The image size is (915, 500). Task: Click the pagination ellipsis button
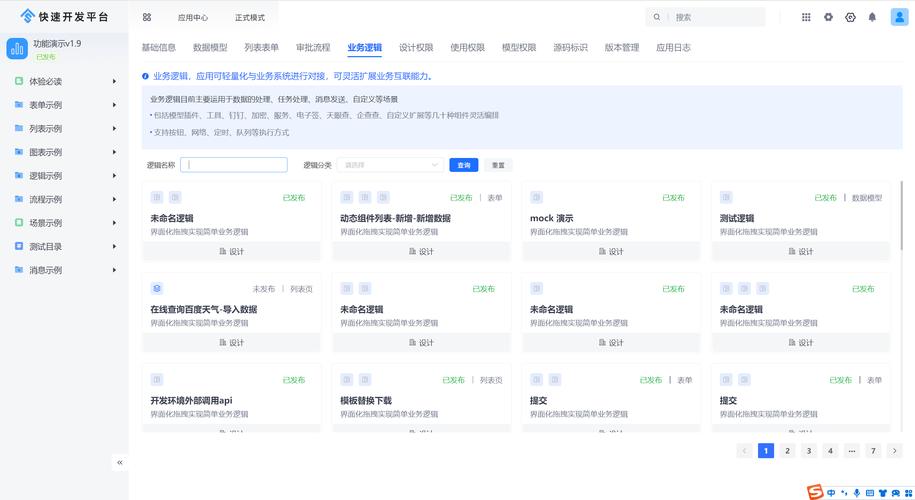851,450
